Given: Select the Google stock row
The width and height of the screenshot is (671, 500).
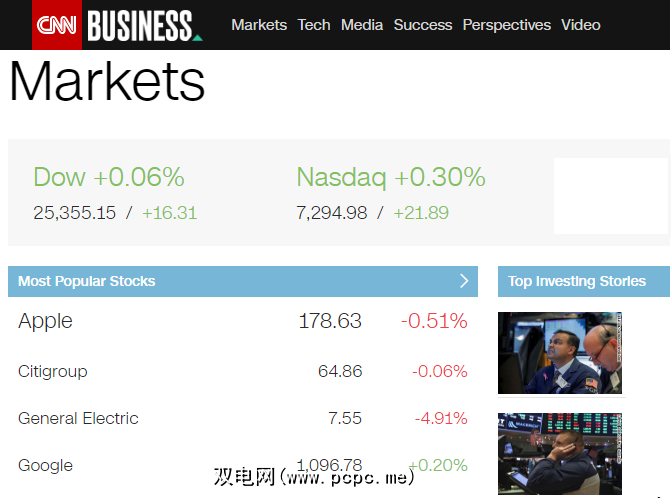Looking at the screenshot, I should point(46,465).
